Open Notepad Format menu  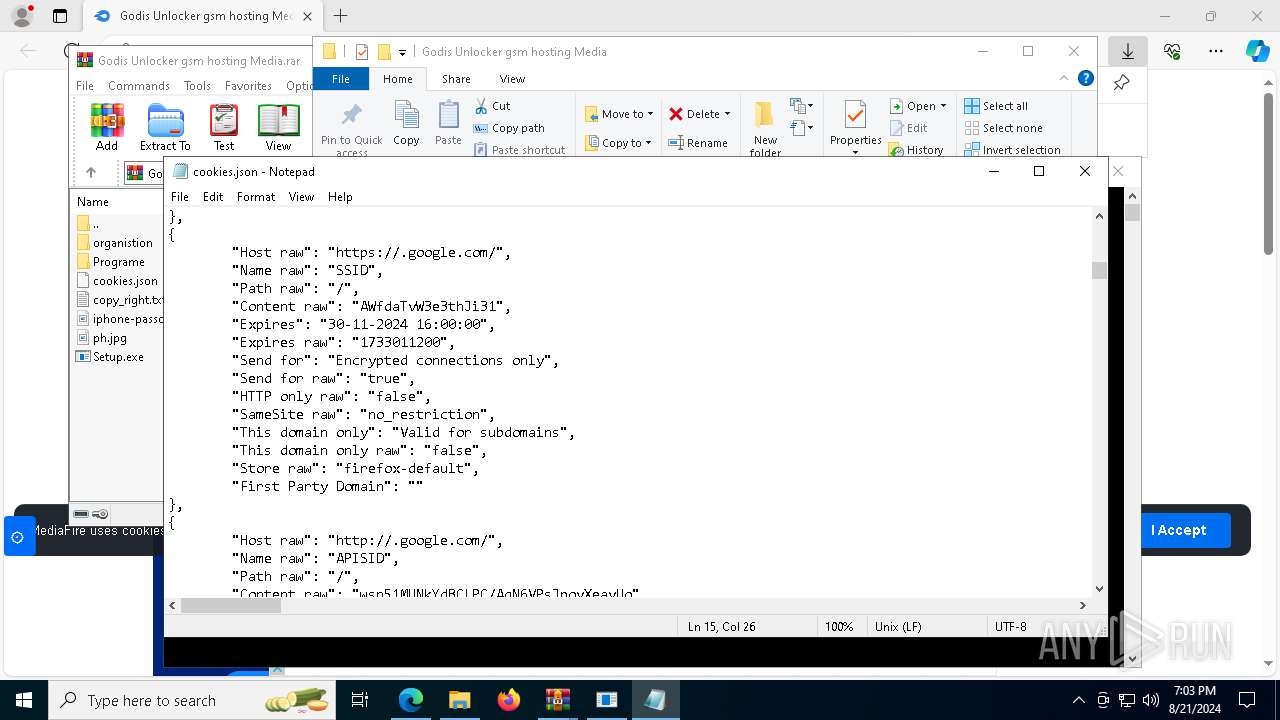coord(256,197)
